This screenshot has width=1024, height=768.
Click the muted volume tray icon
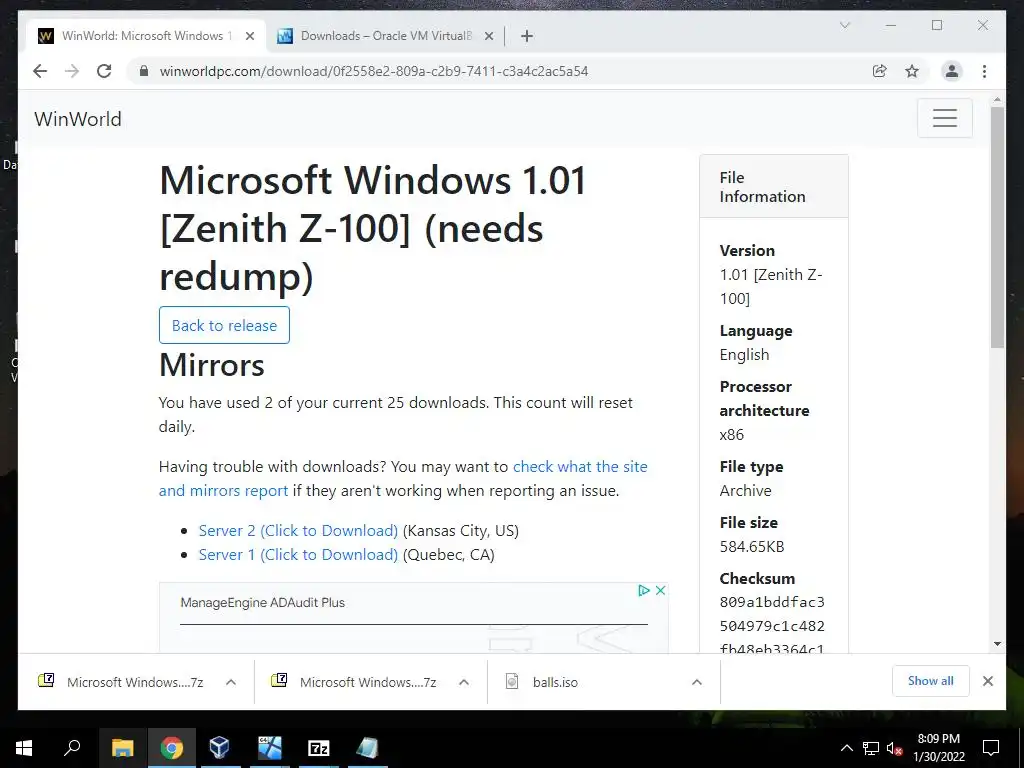(x=895, y=748)
